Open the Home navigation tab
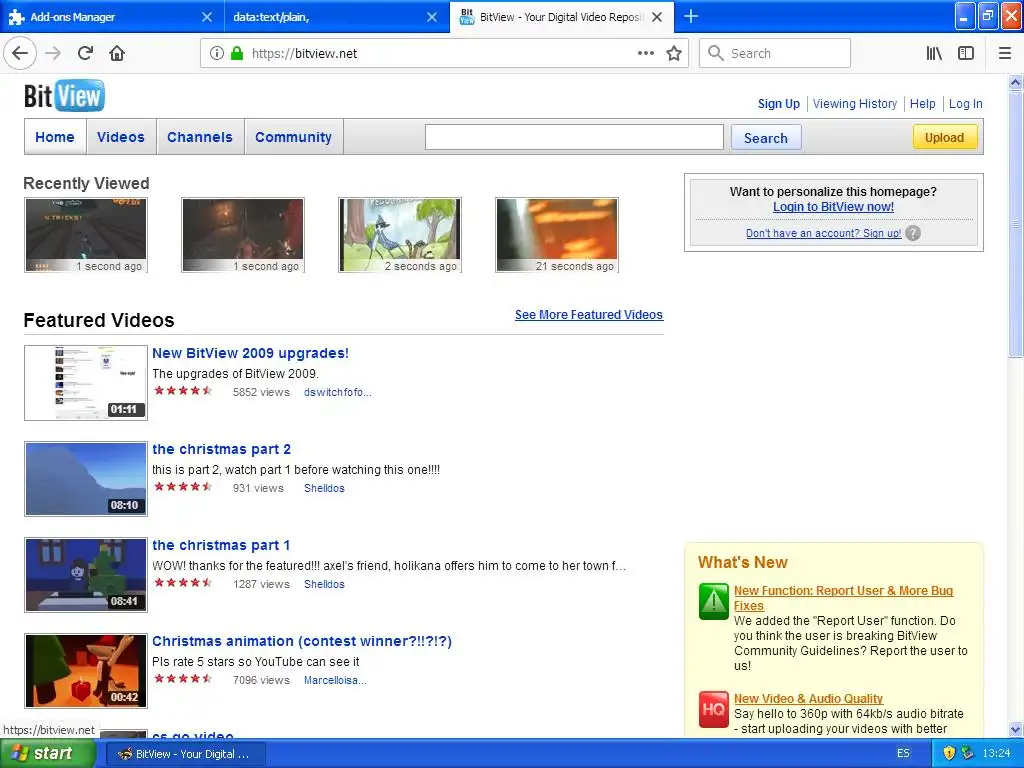Image resolution: width=1024 pixels, height=768 pixels. (x=55, y=137)
